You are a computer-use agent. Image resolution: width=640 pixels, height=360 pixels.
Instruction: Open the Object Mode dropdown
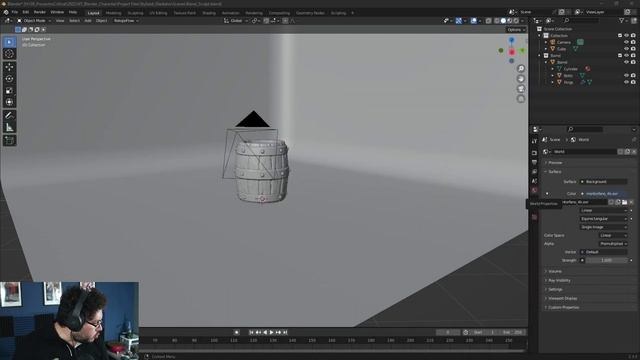tap(34, 20)
